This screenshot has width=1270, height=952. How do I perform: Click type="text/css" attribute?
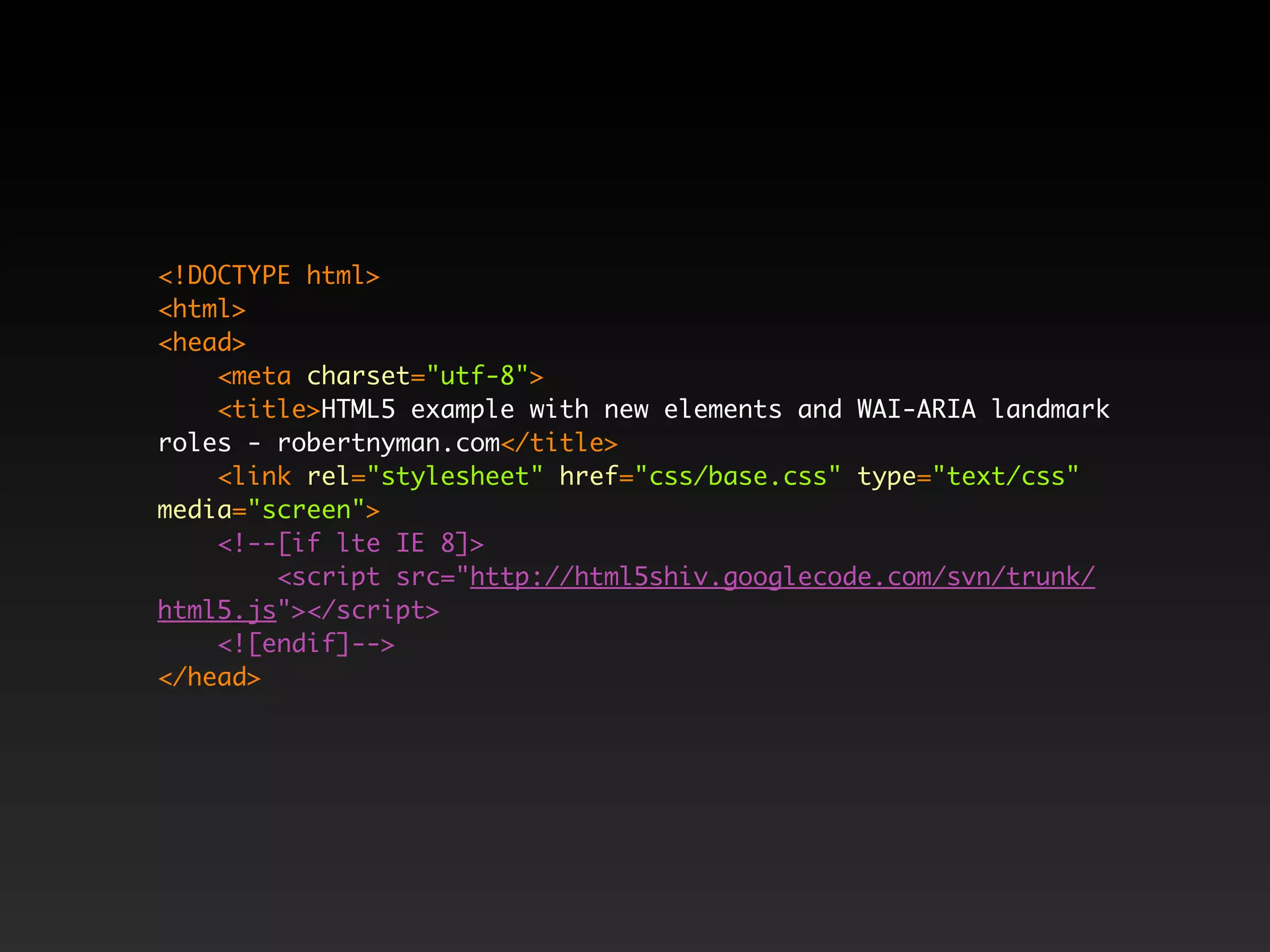(x=968, y=477)
